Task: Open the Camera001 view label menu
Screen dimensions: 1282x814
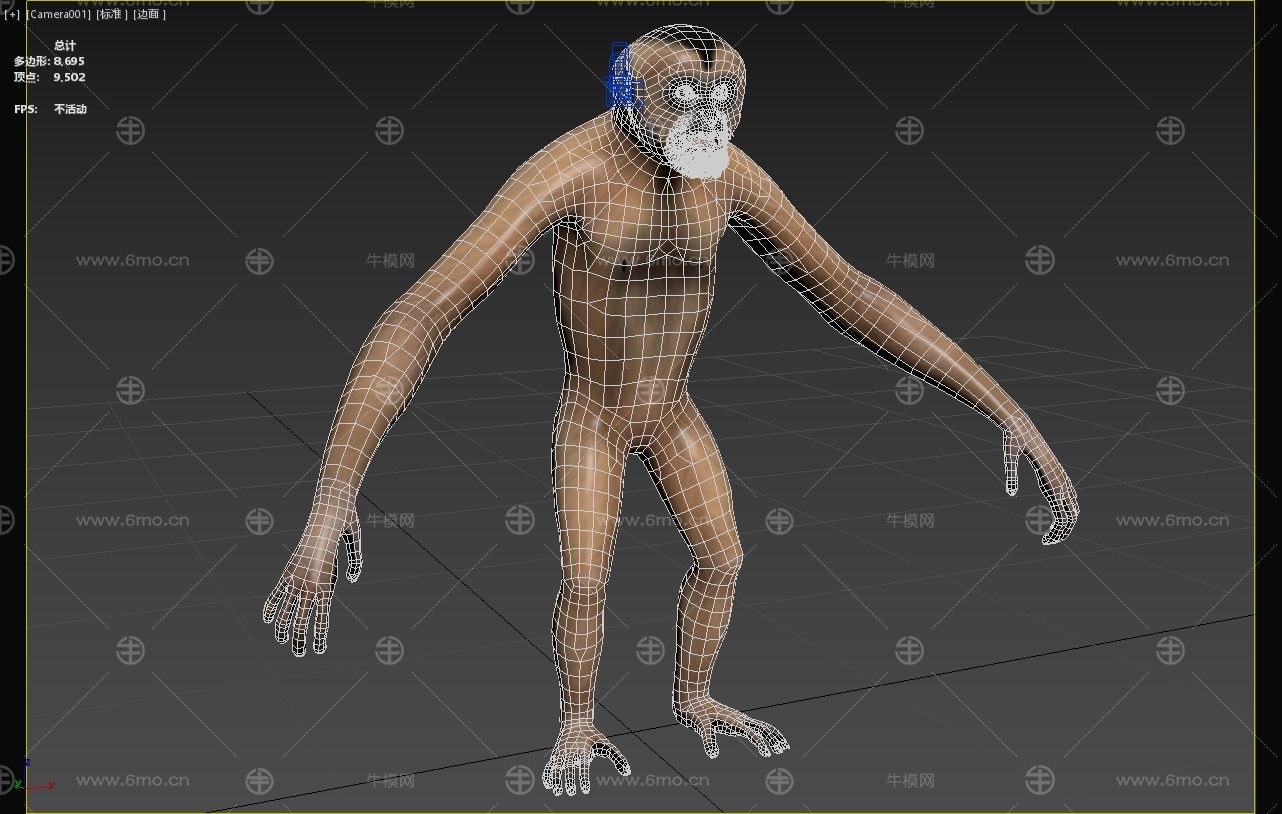Action: (58, 14)
